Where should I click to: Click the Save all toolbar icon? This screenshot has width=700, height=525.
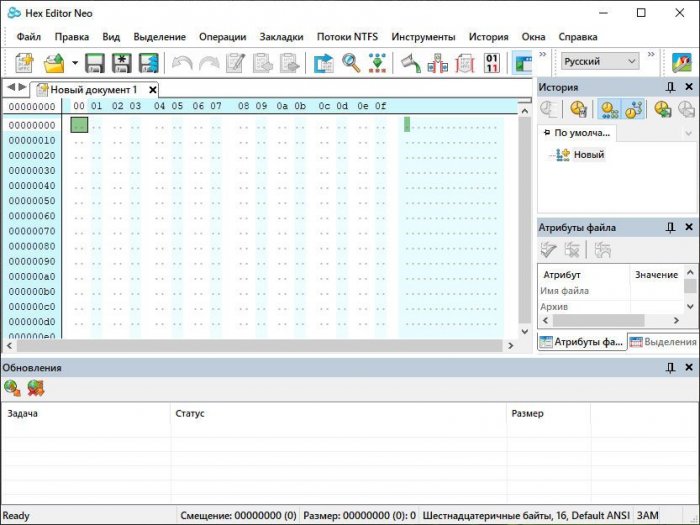(x=149, y=63)
